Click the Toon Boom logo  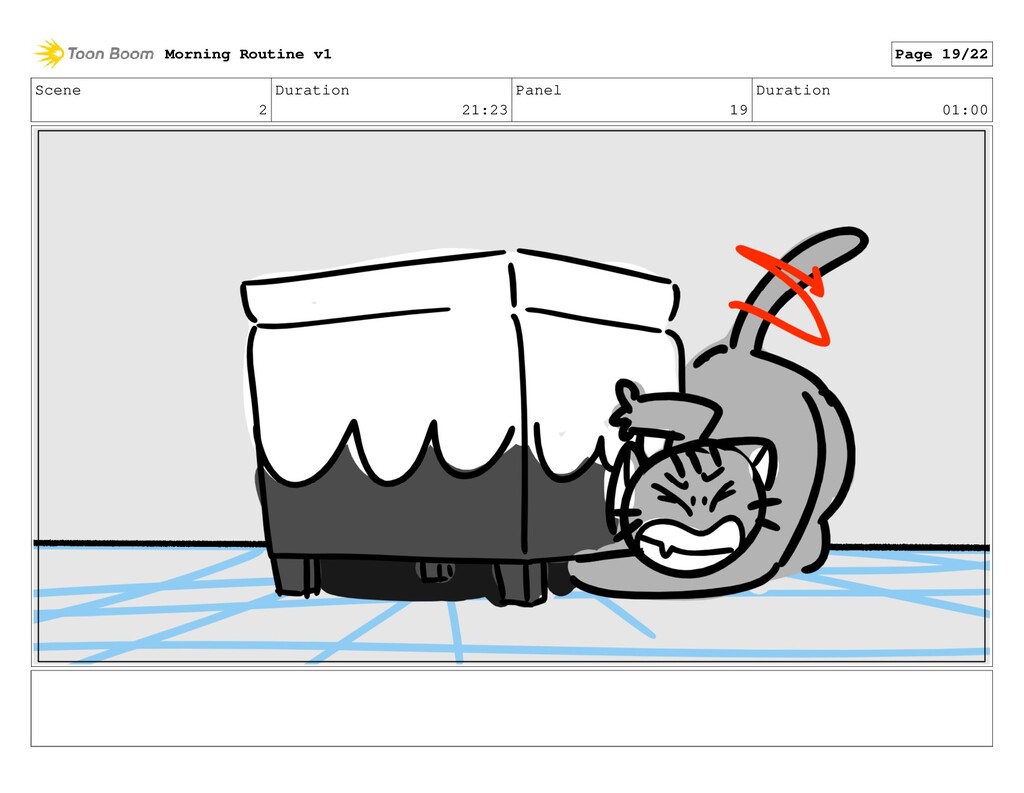point(94,54)
